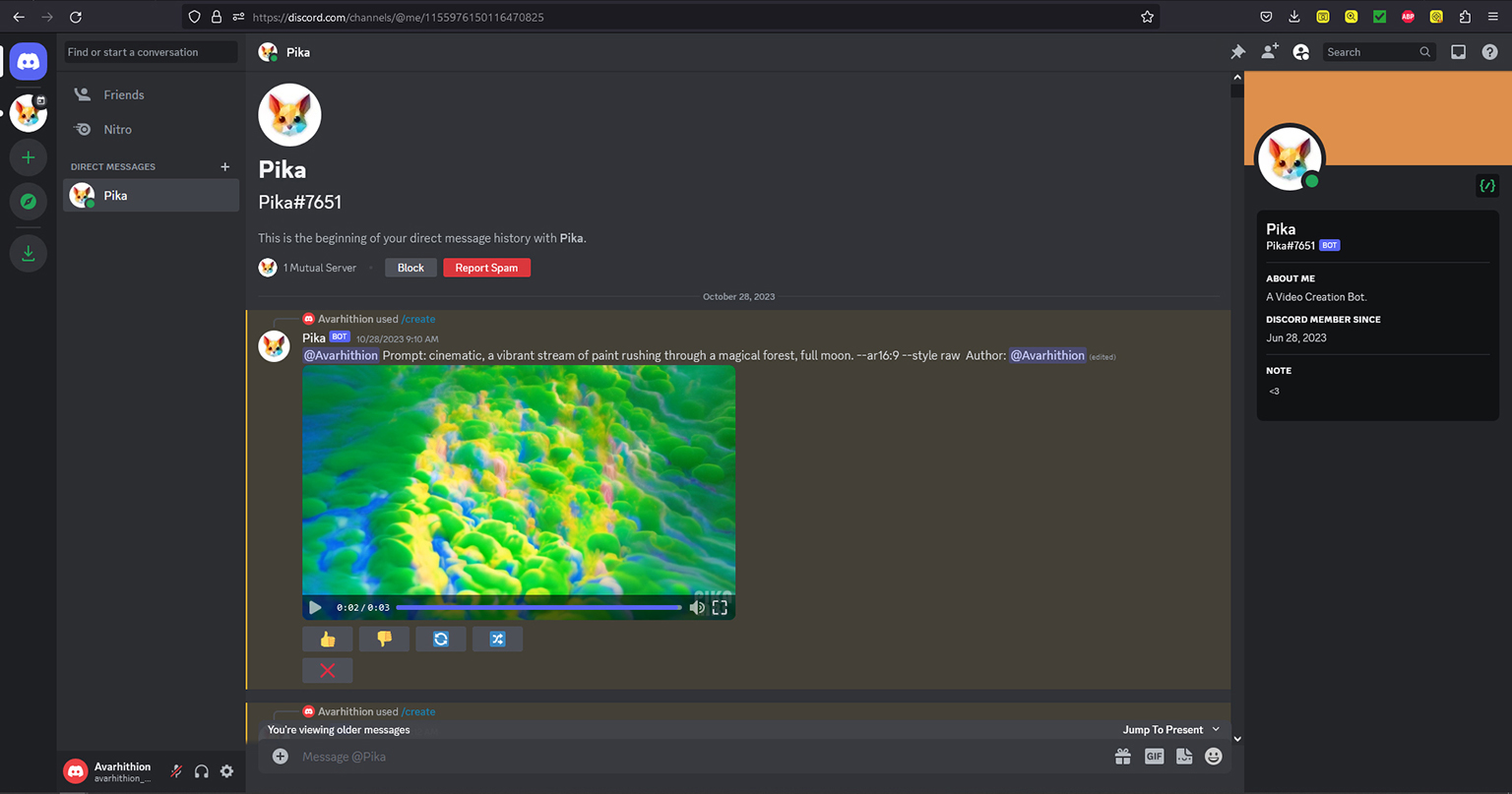Click the video progress seek bar
Viewport: 1512px width, 794px height.
pos(538,608)
